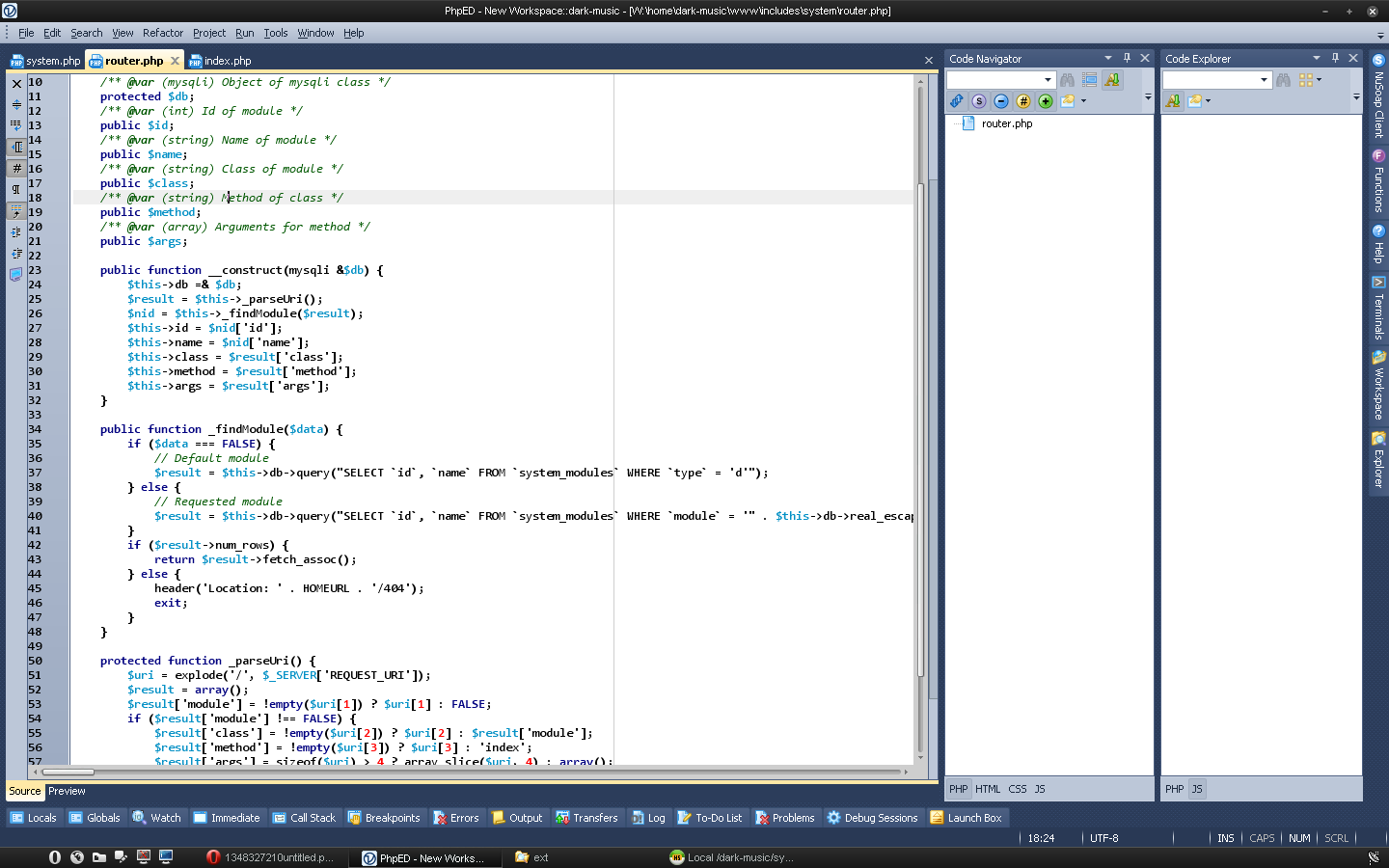Click the binoculars search icon in Code Navigator
Screen dimensions: 1389x868
[x=1067, y=80]
